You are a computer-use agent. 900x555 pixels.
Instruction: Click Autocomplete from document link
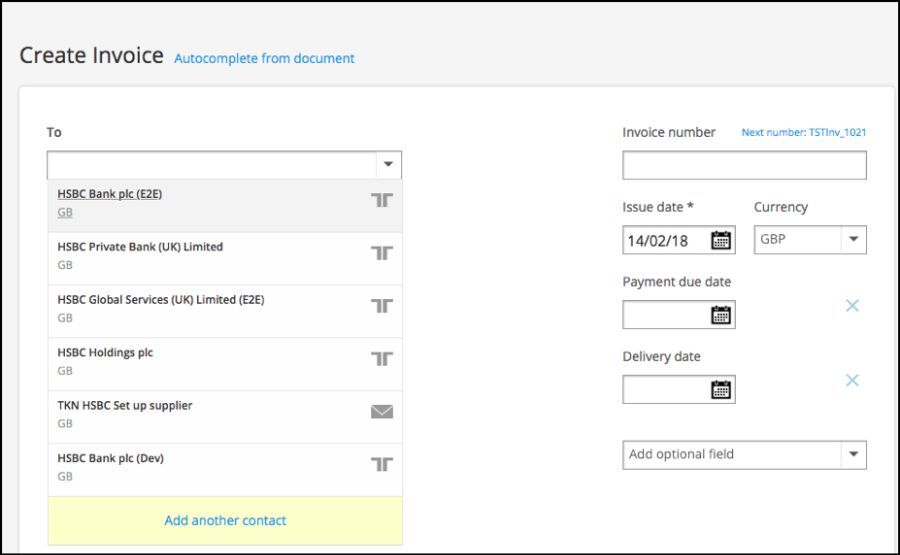tap(264, 59)
